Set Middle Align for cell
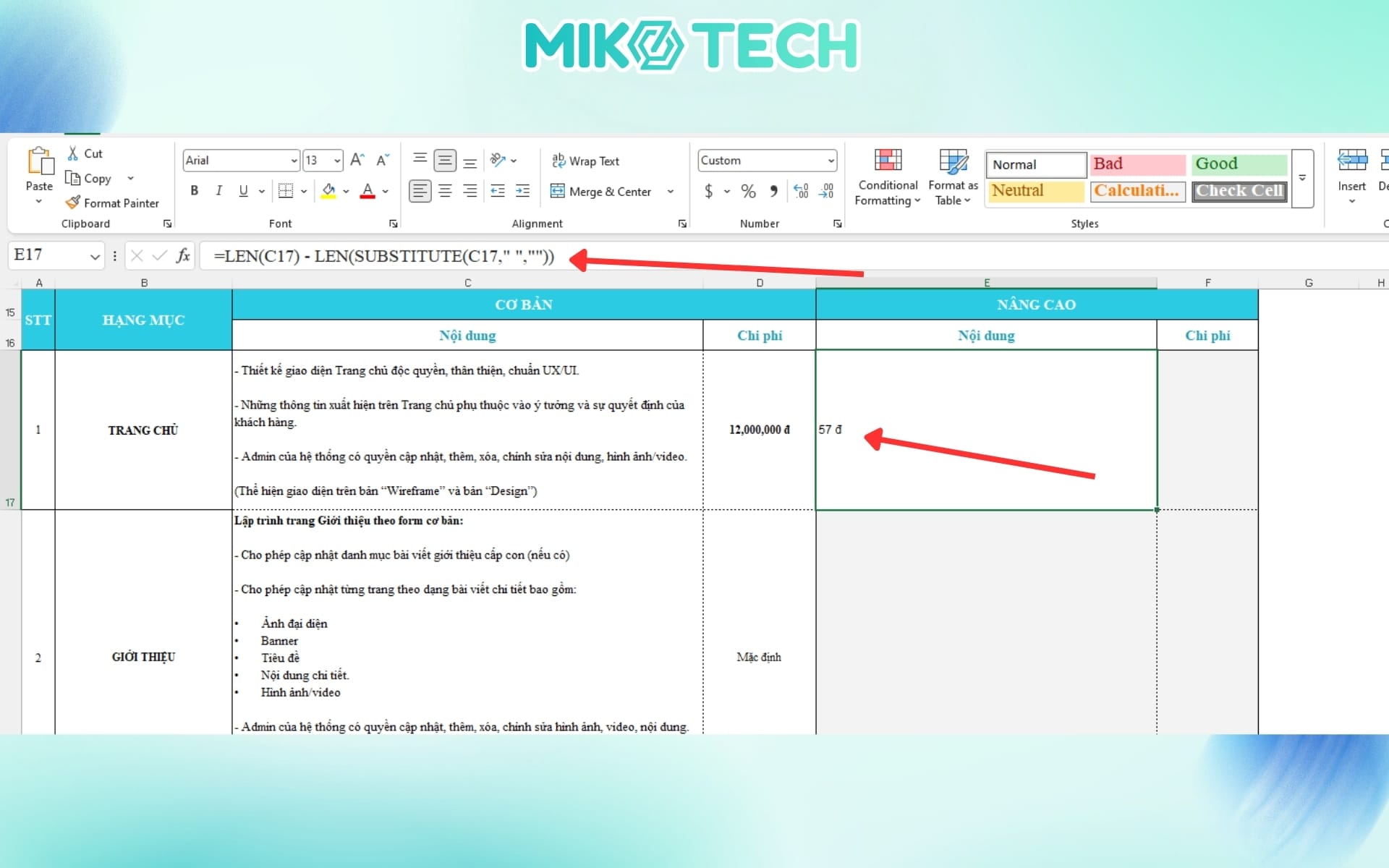The image size is (1389, 868). [445, 160]
